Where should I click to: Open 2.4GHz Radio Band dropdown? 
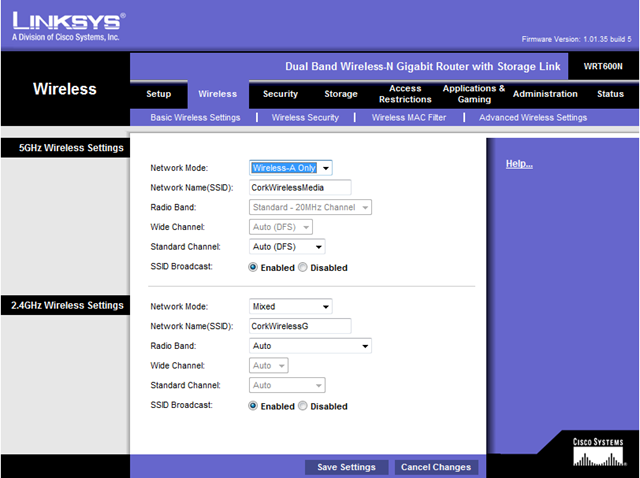(x=310, y=346)
